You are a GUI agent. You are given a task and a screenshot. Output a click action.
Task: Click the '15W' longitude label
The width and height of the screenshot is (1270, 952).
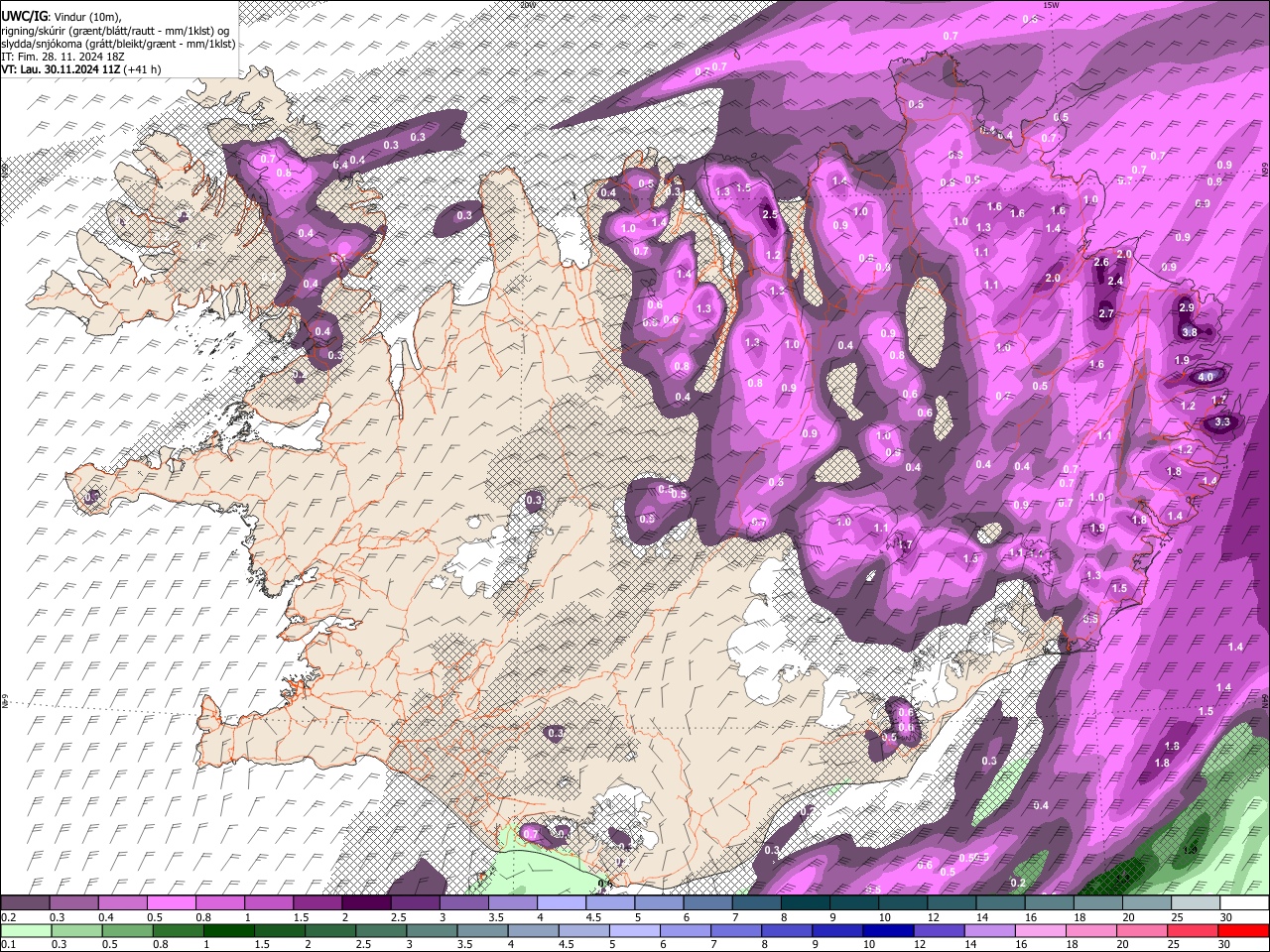(1051, 5)
